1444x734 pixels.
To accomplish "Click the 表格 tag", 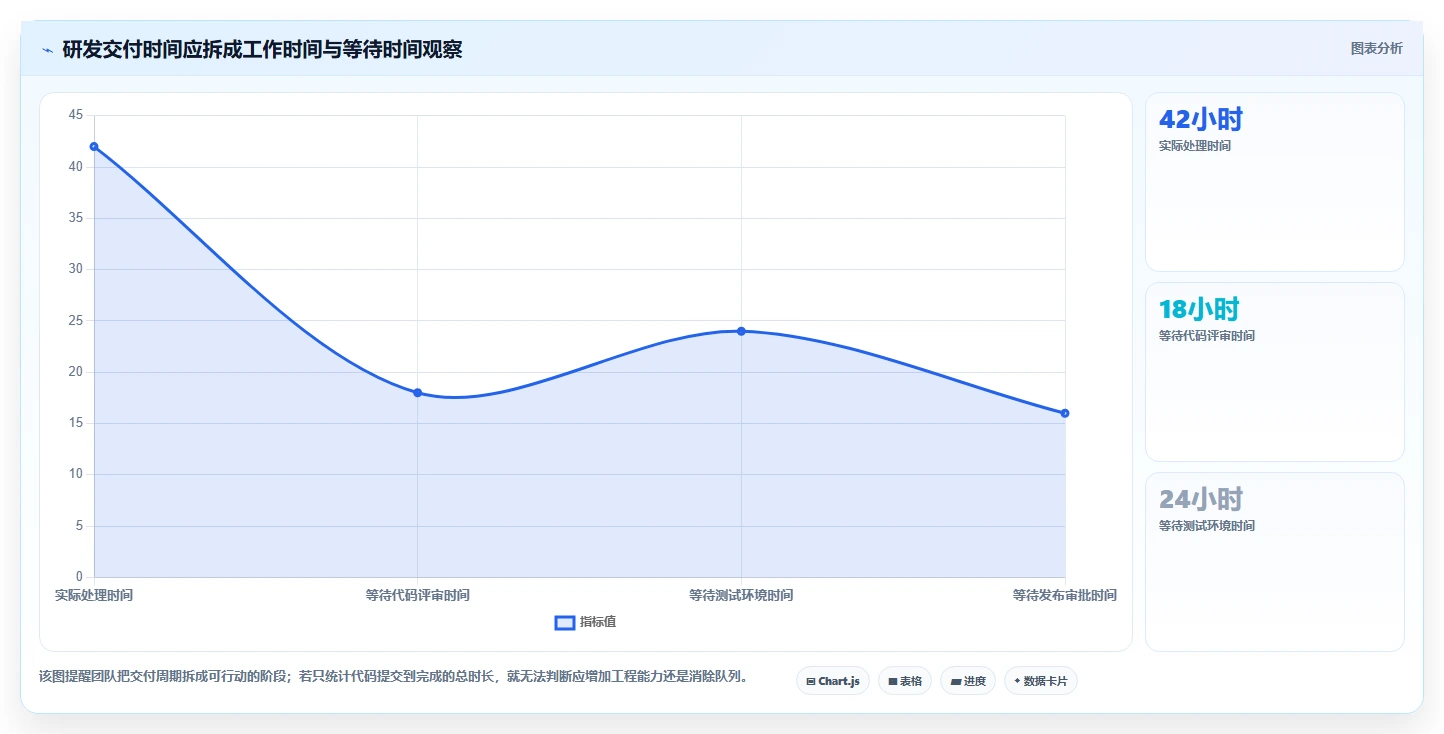I will click(x=905, y=681).
